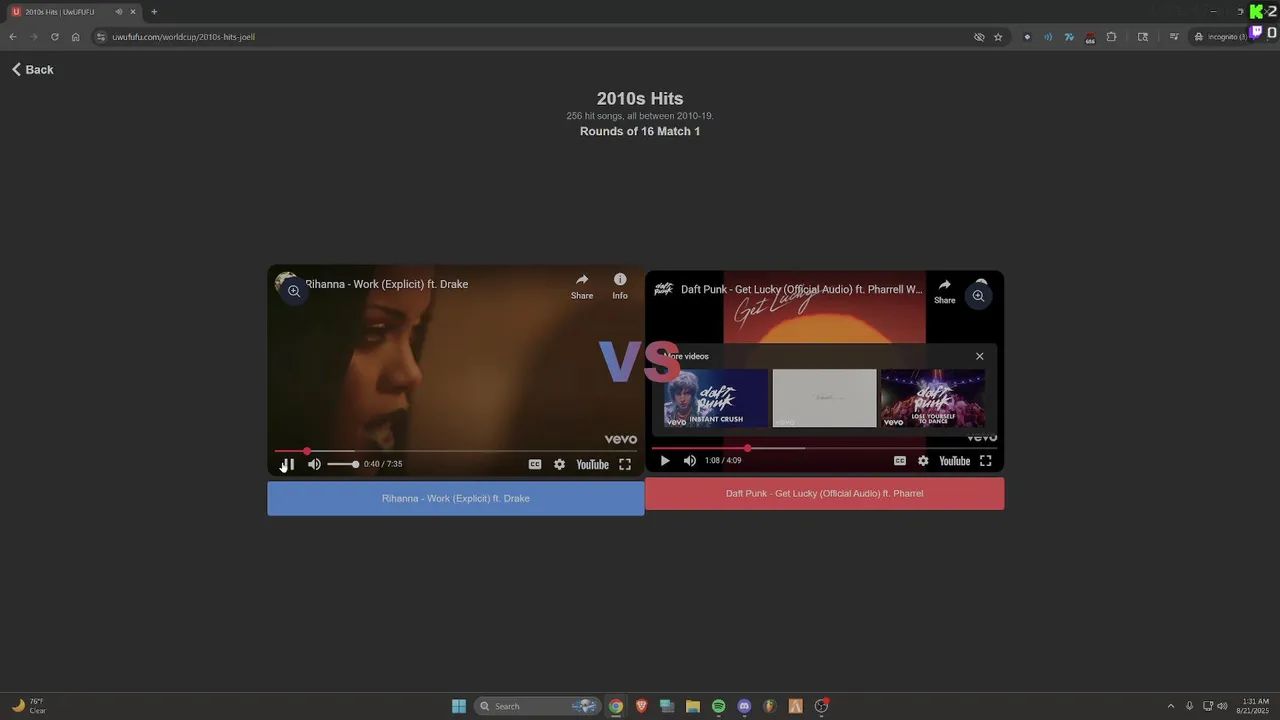Zoom magnifier icon on the Daft Punk video

click(x=979, y=296)
